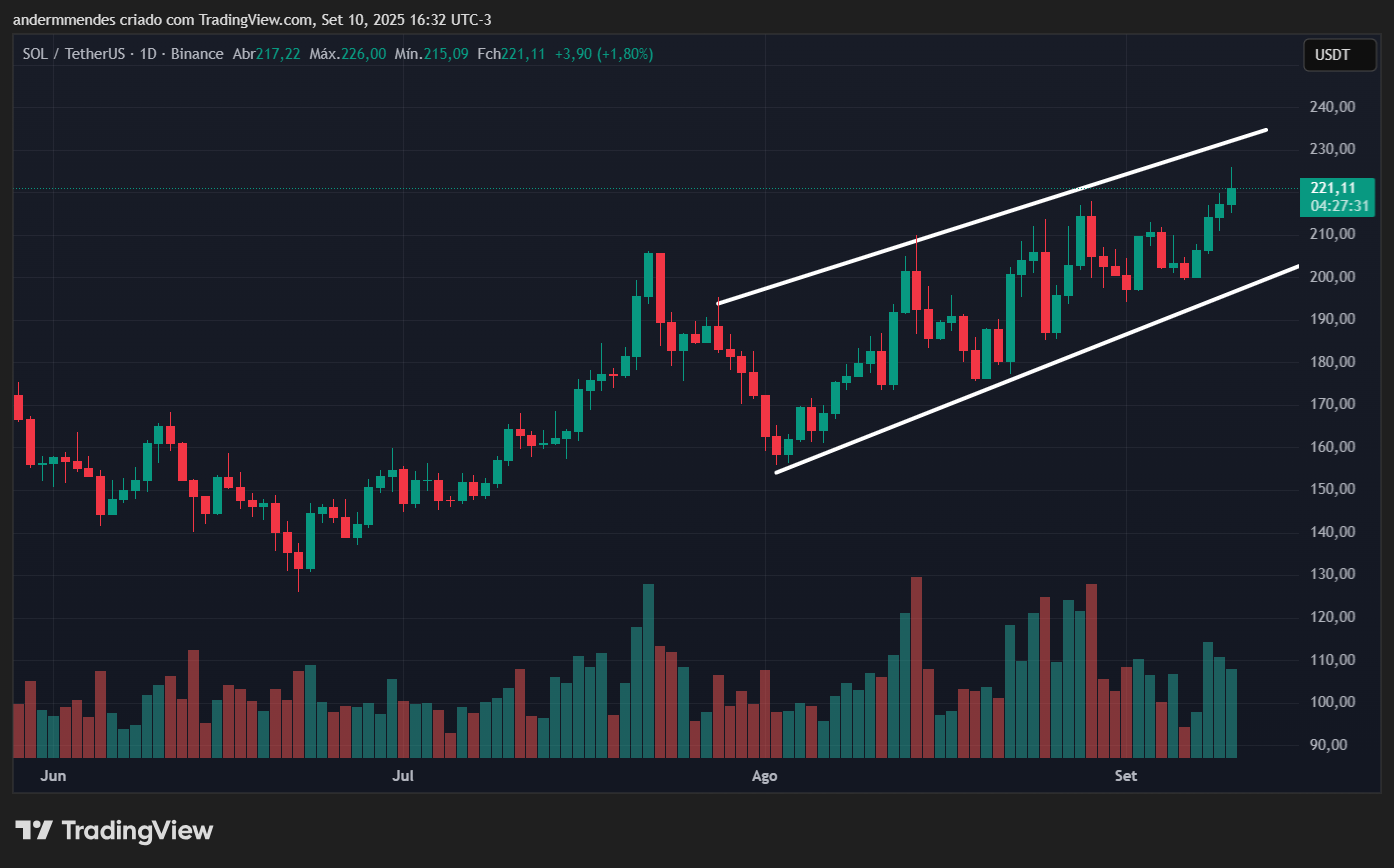Select the upper white channel trendline

(x=992, y=216)
